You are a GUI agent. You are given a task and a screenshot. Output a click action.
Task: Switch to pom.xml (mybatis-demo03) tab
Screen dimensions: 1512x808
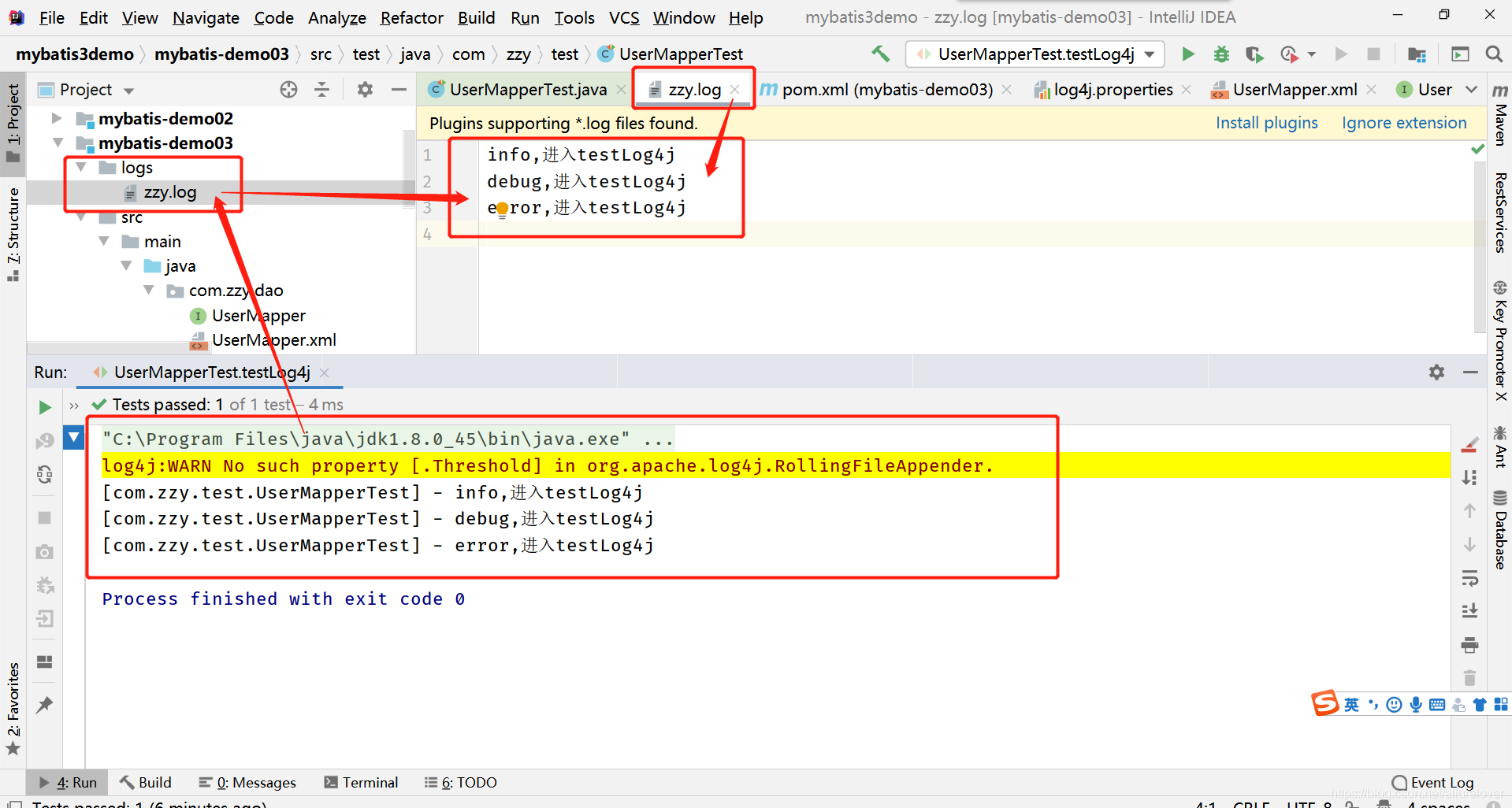[x=886, y=89]
